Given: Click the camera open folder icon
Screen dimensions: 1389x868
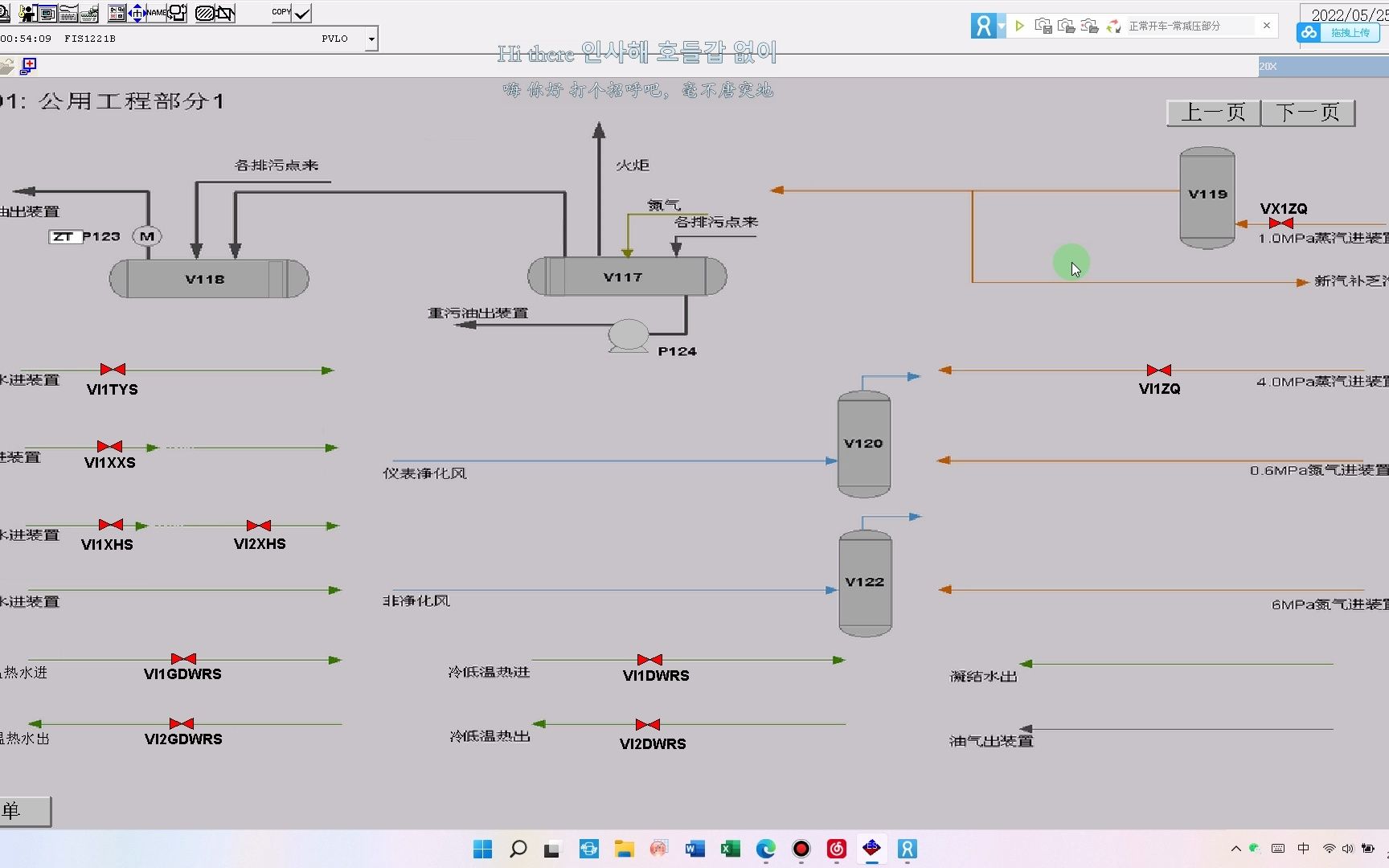Looking at the screenshot, I should [1067, 26].
